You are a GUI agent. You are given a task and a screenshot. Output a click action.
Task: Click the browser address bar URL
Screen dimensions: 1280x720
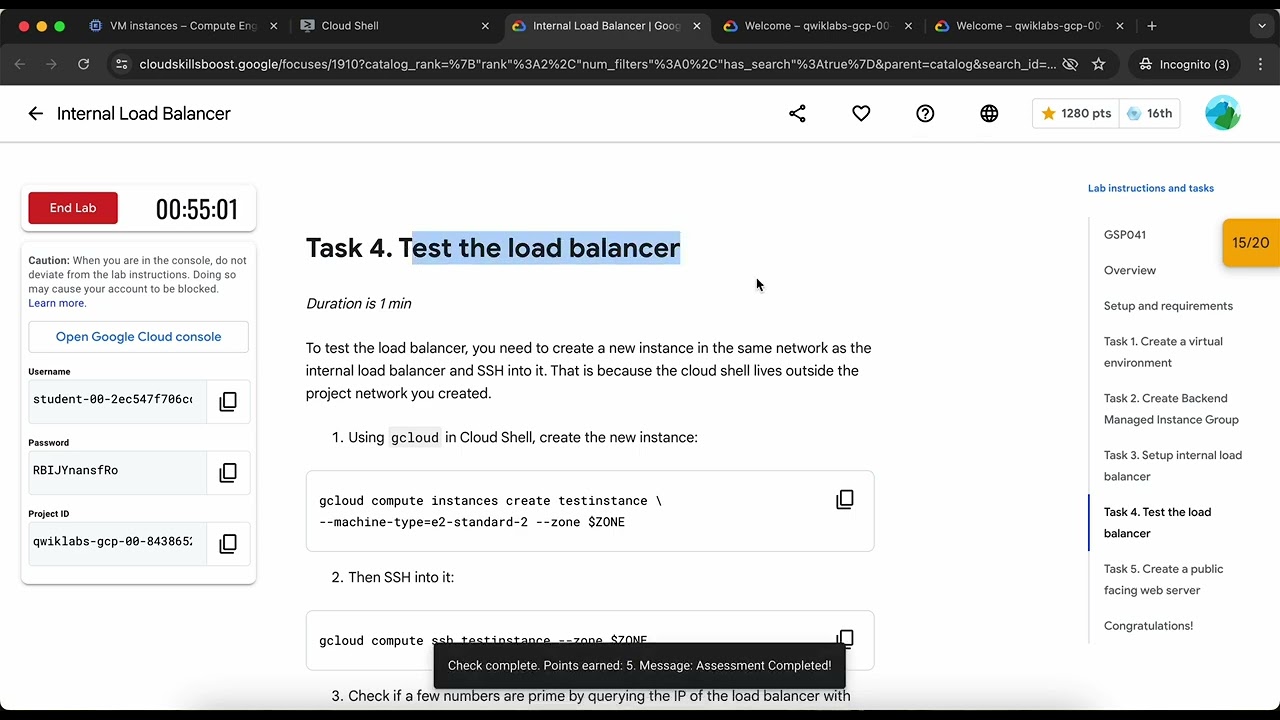597,64
